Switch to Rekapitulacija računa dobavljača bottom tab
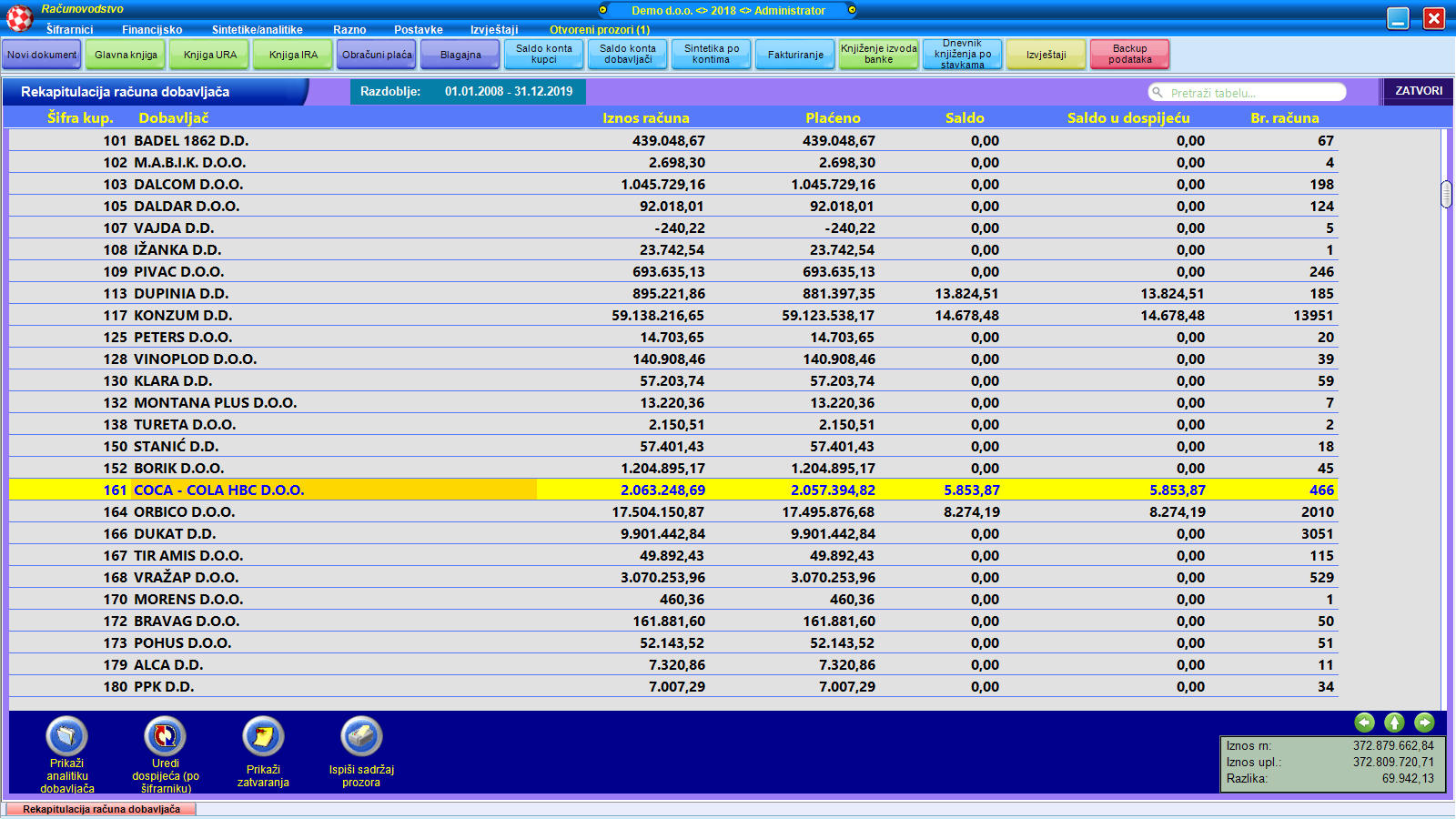This screenshot has width=1456, height=819. coord(101,809)
